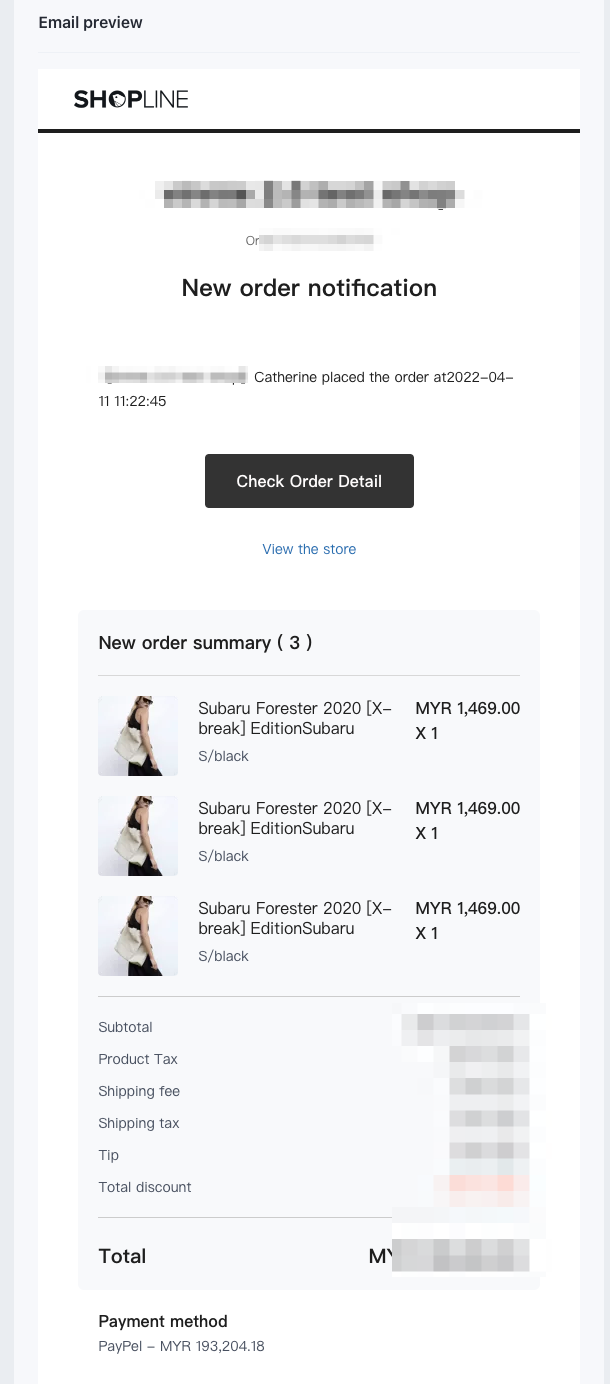The image size is (610, 1384).
Task: Click the first product thumbnail image
Action: [138, 736]
